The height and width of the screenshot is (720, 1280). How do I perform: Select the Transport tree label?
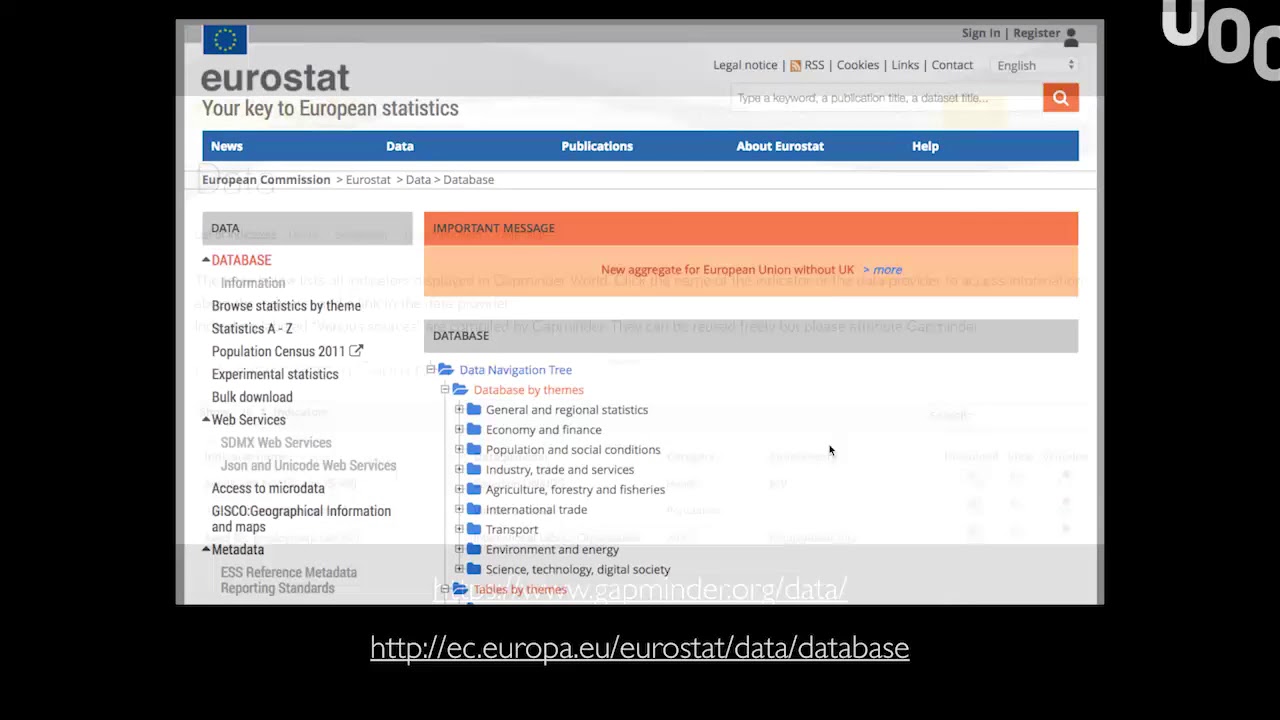(512, 530)
